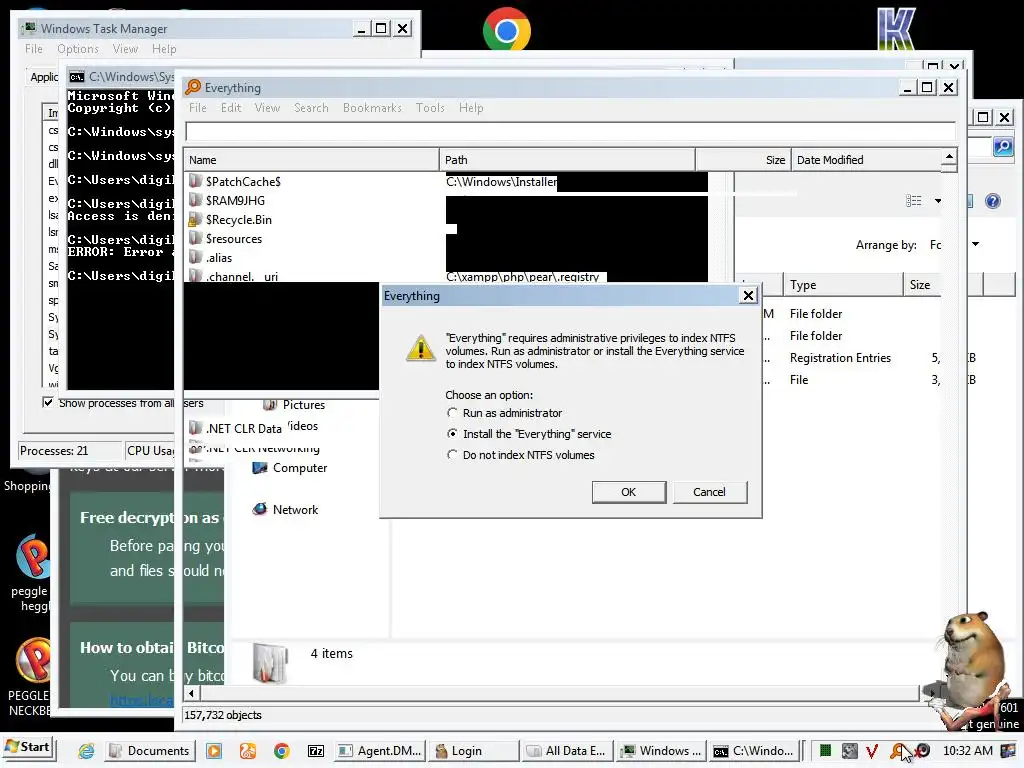Select Install the "Everything" service option
1024x768 pixels.
pos(529,434)
